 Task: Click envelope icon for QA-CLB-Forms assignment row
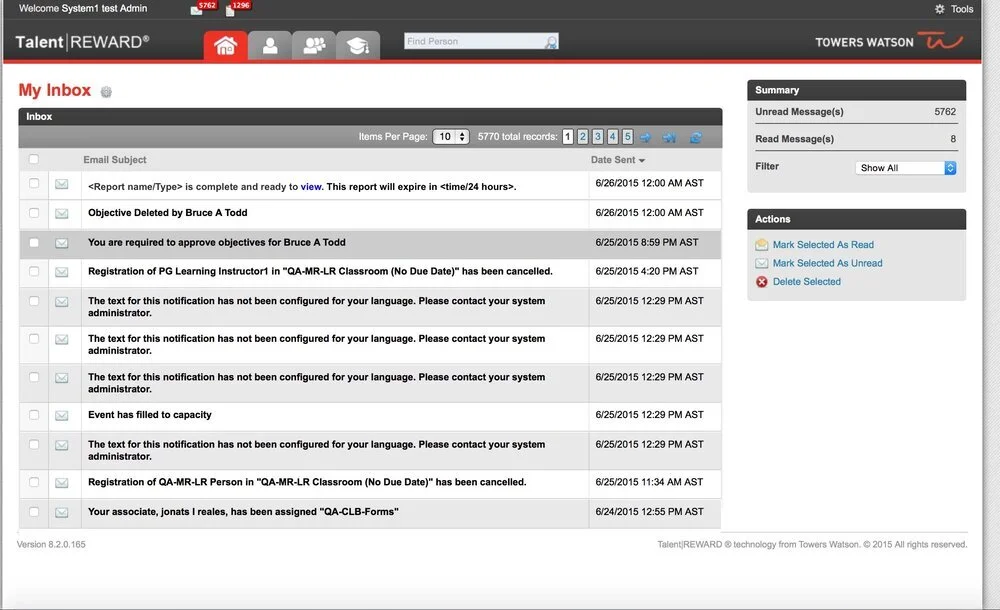pyautogui.click(x=61, y=512)
